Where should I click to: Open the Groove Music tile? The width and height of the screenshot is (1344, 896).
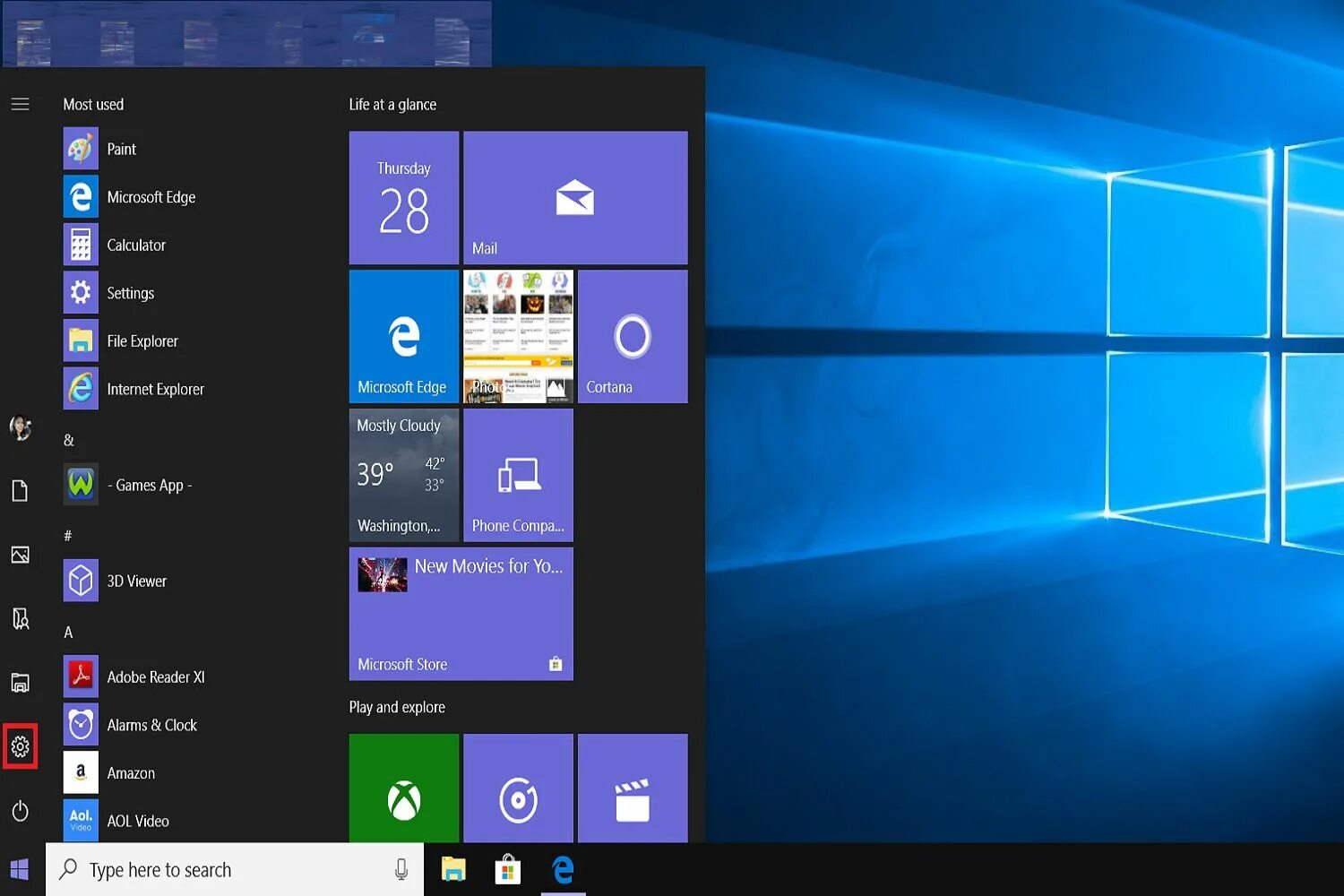(518, 788)
